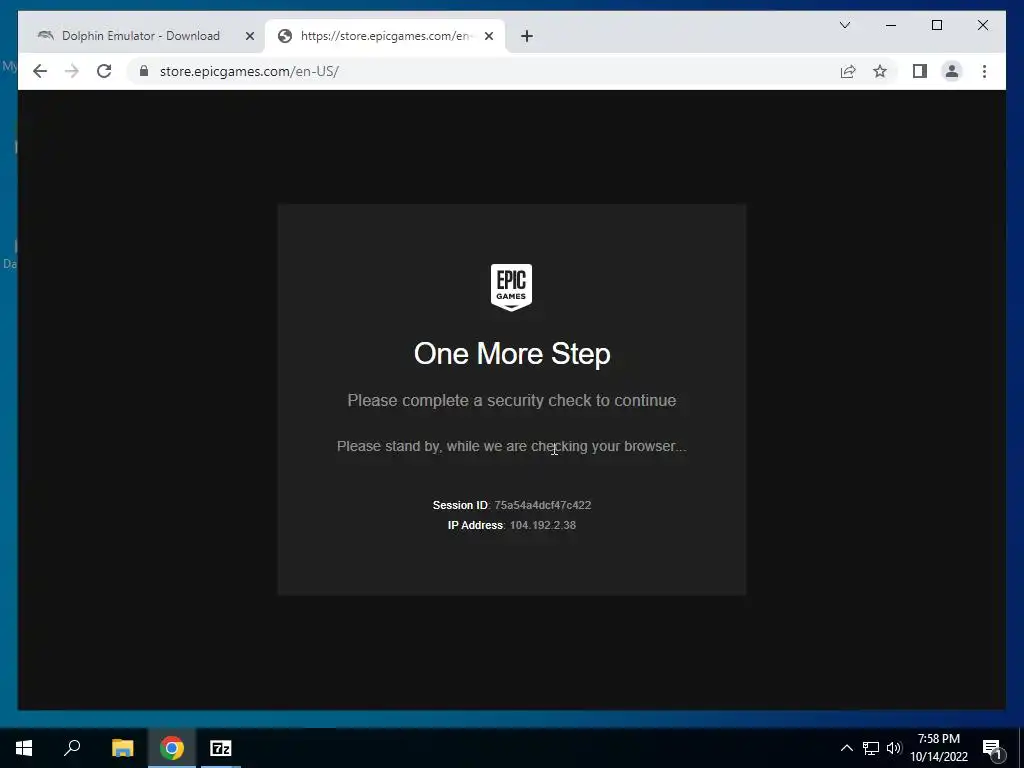
Task: Select the IP address 104.192.2.38
Action: 543,525
